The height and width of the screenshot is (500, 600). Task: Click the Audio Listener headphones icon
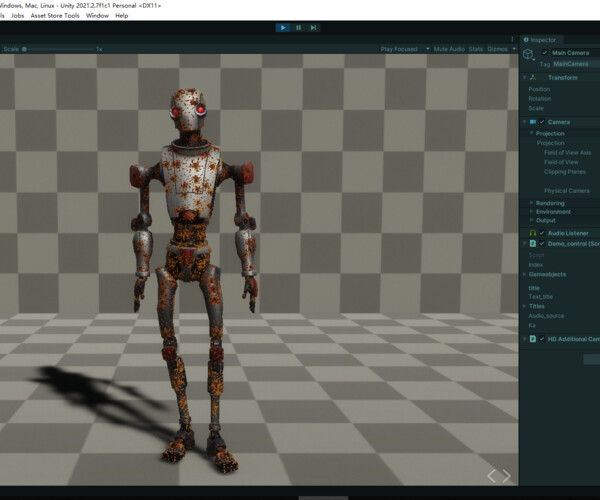(x=533, y=232)
